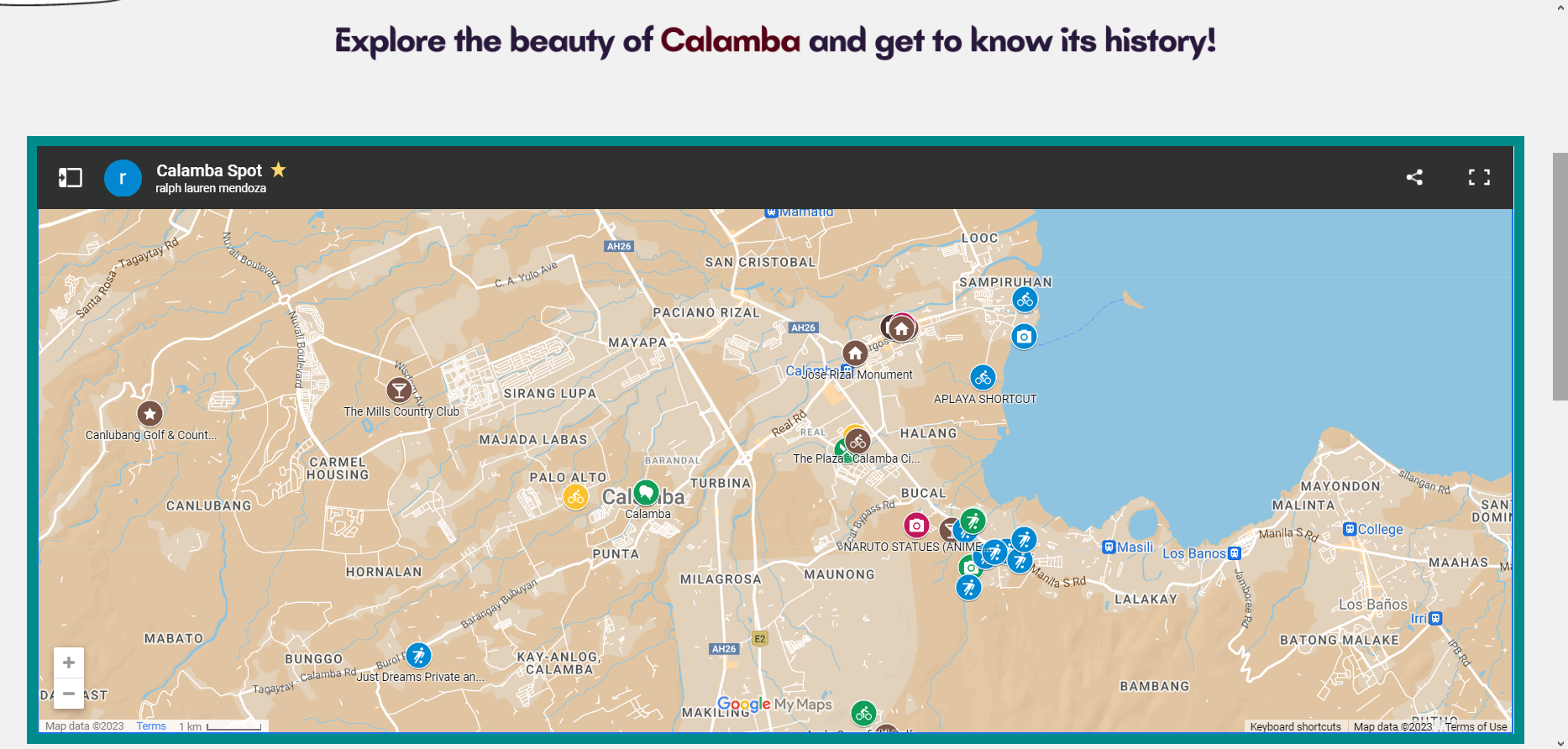Open the Terms link beside map data
This screenshot has height=749, width=1568.
[151, 726]
